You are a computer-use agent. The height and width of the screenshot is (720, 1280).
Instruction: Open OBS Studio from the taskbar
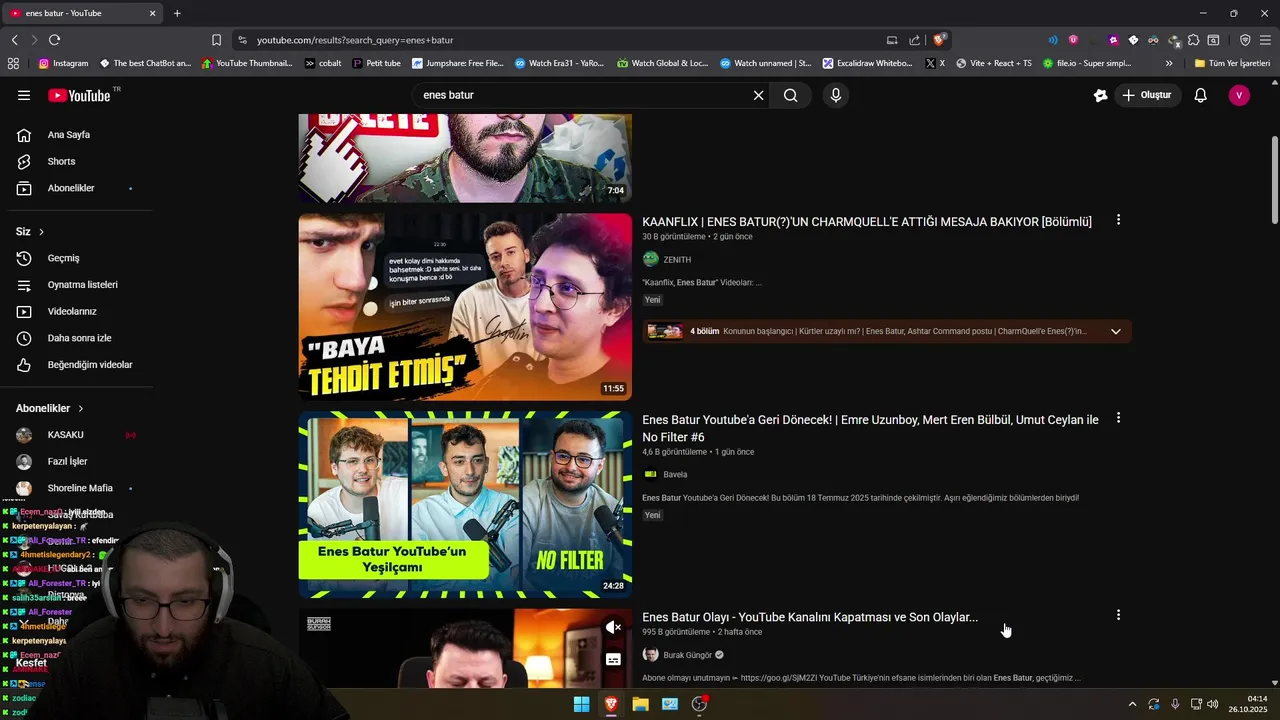click(699, 704)
